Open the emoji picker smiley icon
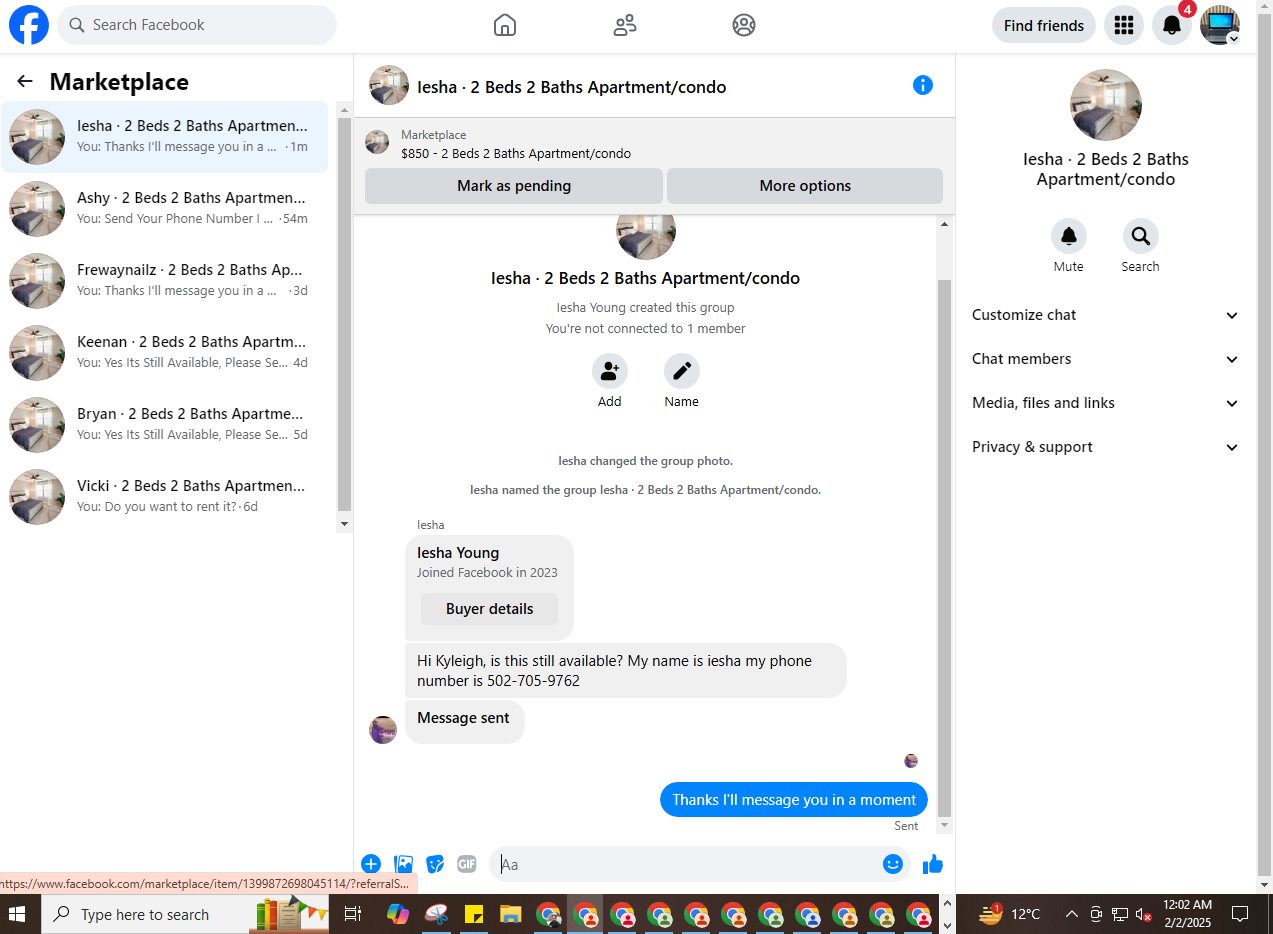This screenshot has height=934, width=1273. (893, 864)
